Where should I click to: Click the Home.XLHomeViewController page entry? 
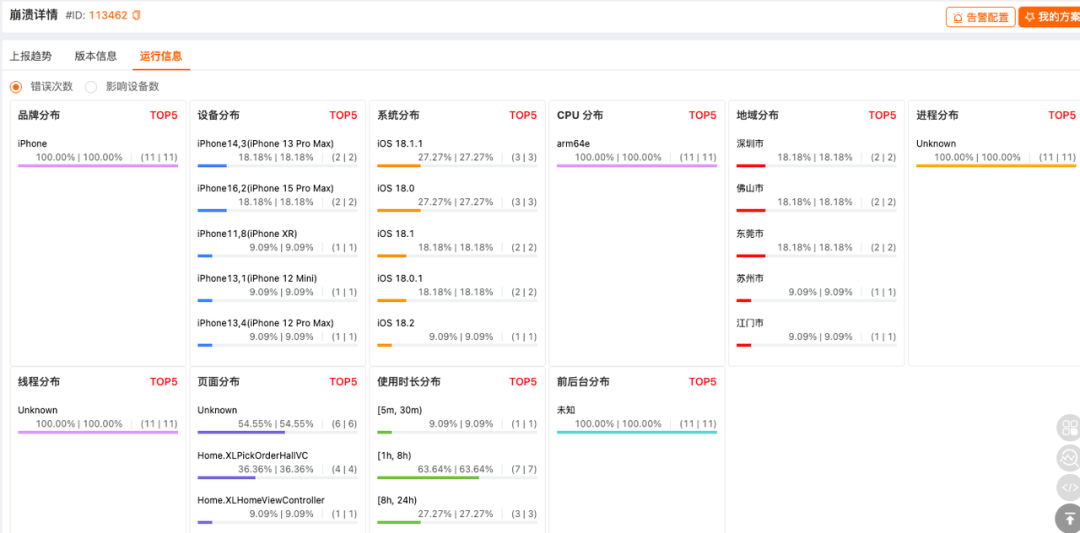click(x=278, y=509)
